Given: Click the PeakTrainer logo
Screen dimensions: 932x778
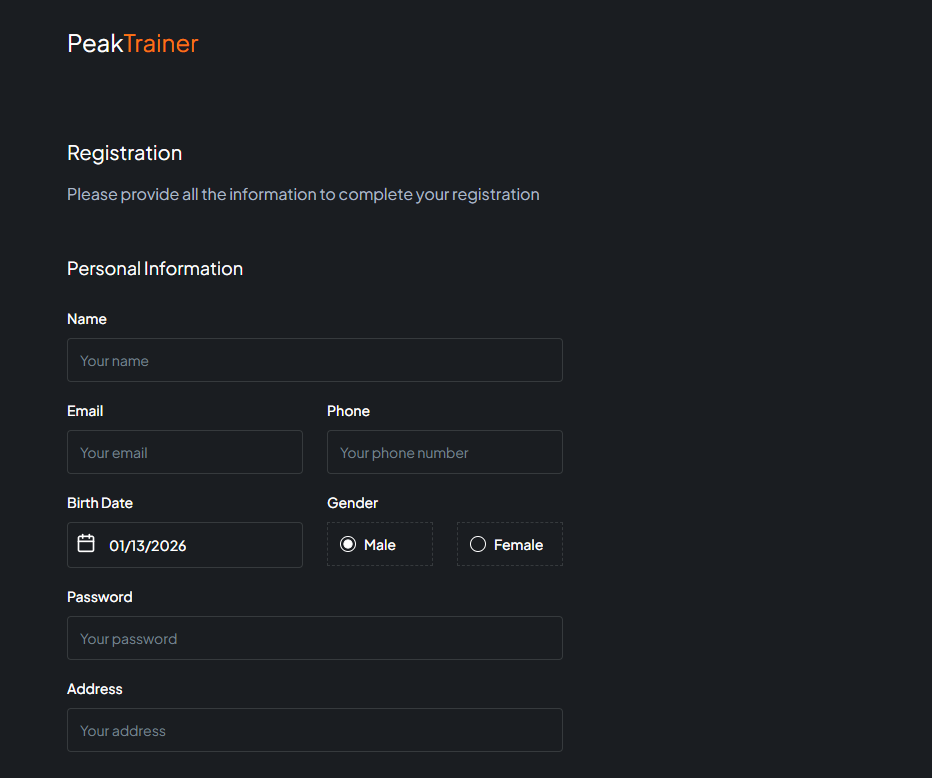Looking at the screenshot, I should point(131,43).
